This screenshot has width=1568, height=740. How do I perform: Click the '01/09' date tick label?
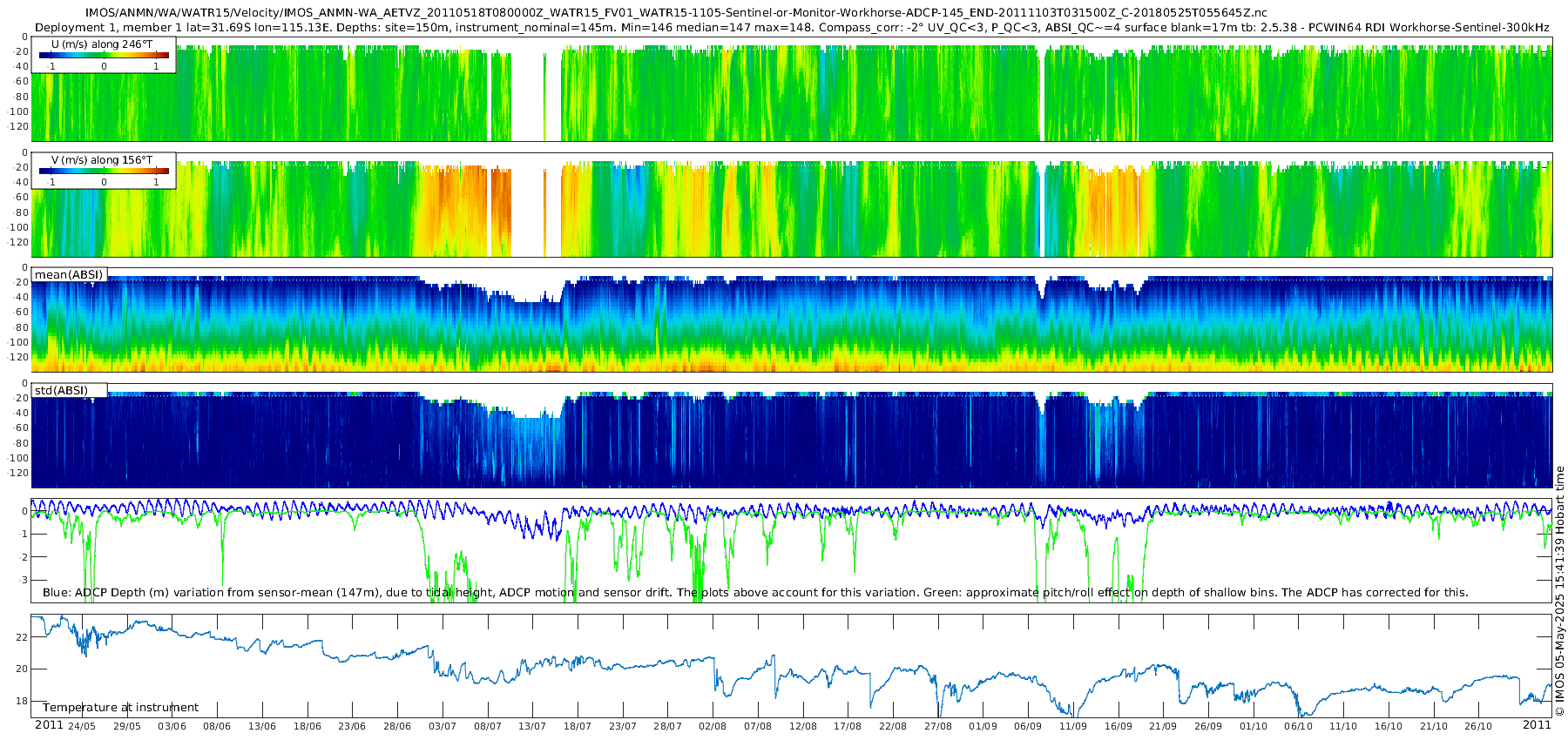(983, 726)
